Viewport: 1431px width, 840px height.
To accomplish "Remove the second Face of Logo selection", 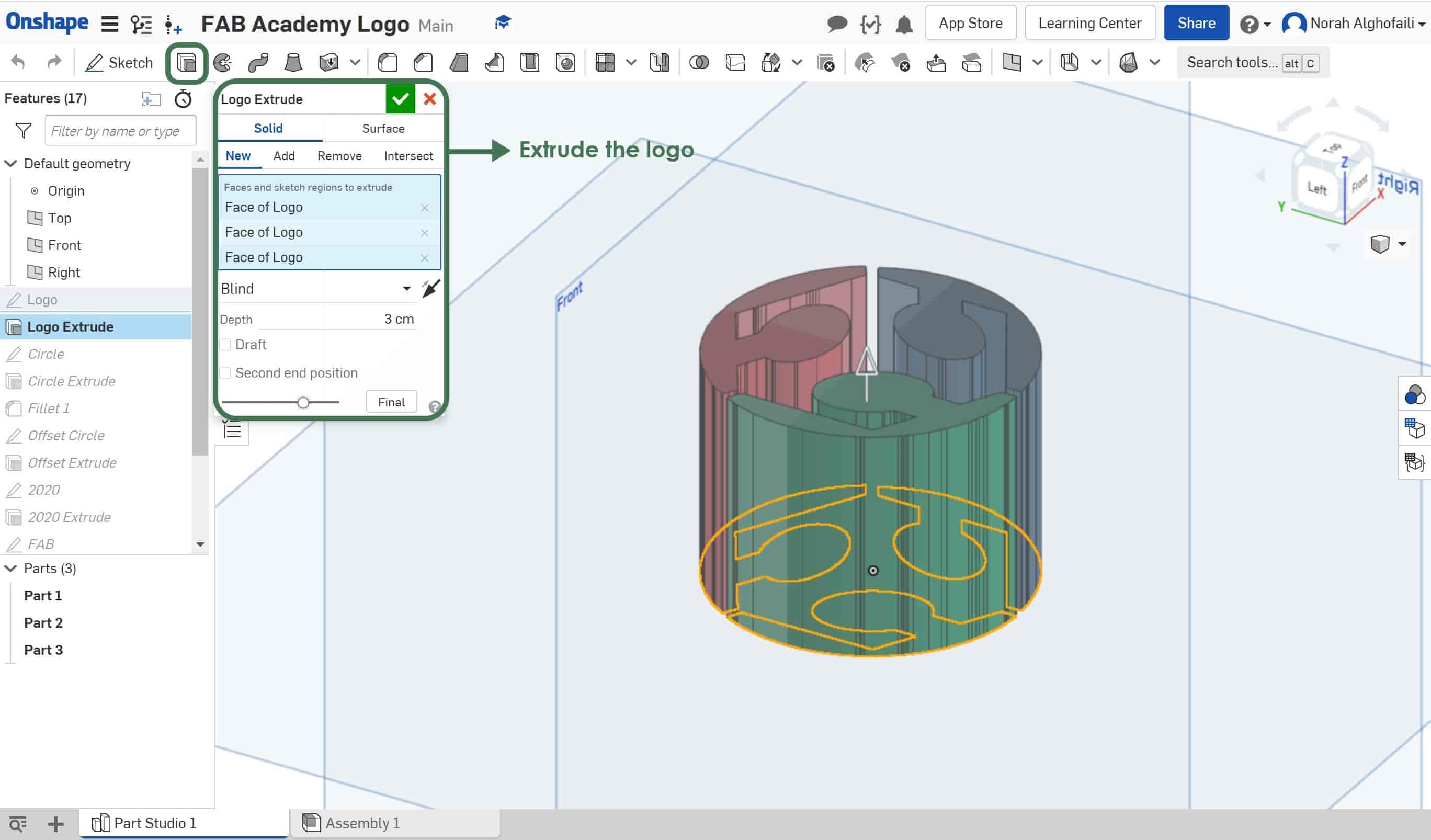I will click(x=424, y=233).
